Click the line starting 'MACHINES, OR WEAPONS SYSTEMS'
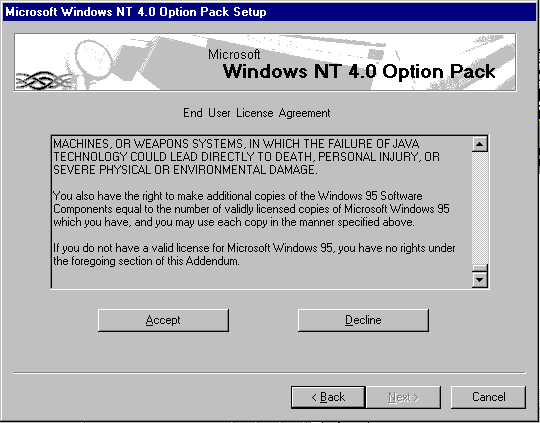The image size is (540, 423). [236, 144]
